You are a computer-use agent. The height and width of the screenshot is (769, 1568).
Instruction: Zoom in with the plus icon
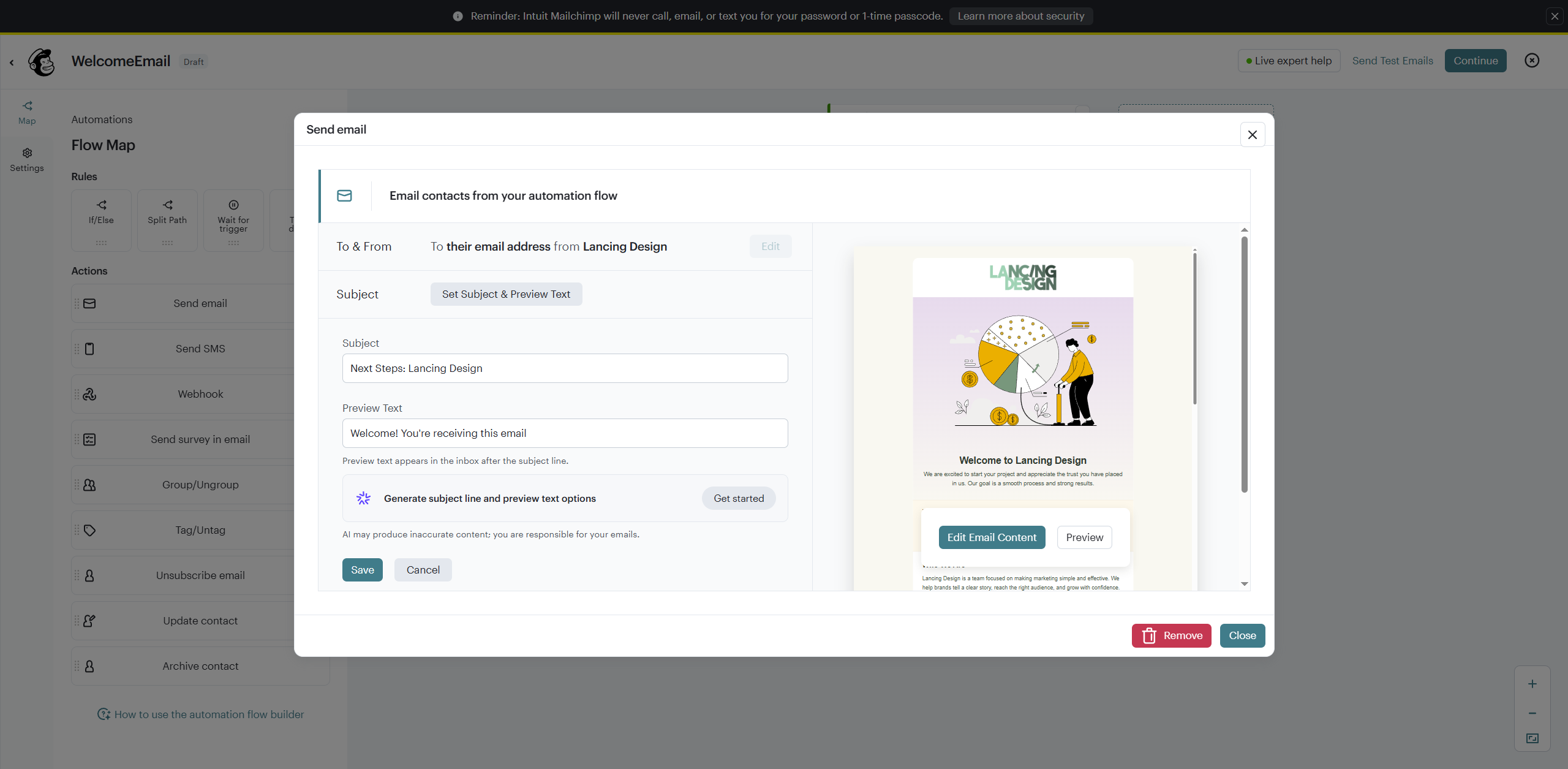1532,684
